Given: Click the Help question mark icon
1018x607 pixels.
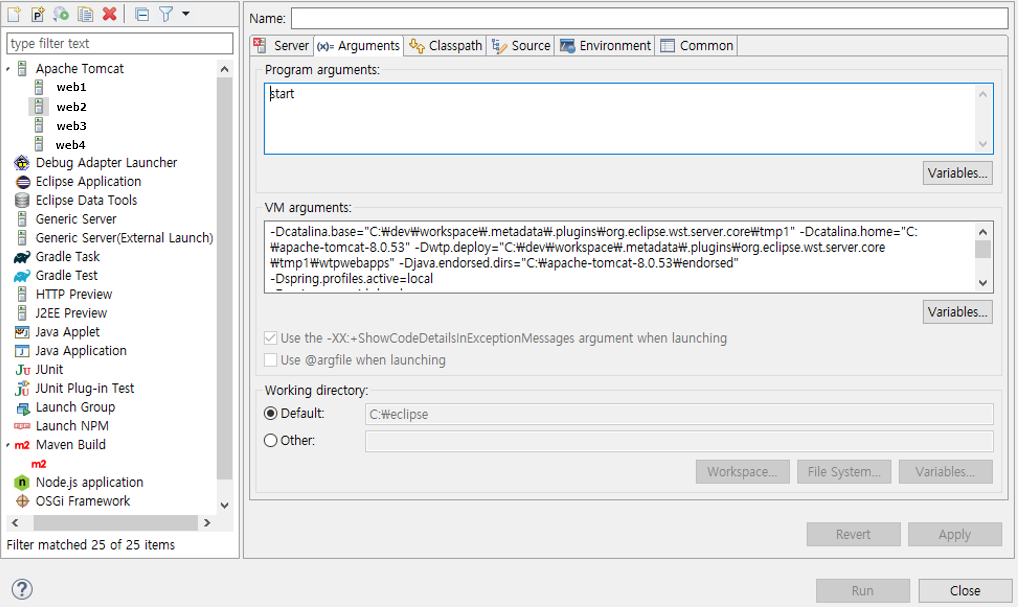Looking at the screenshot, I should click(22, 589).
